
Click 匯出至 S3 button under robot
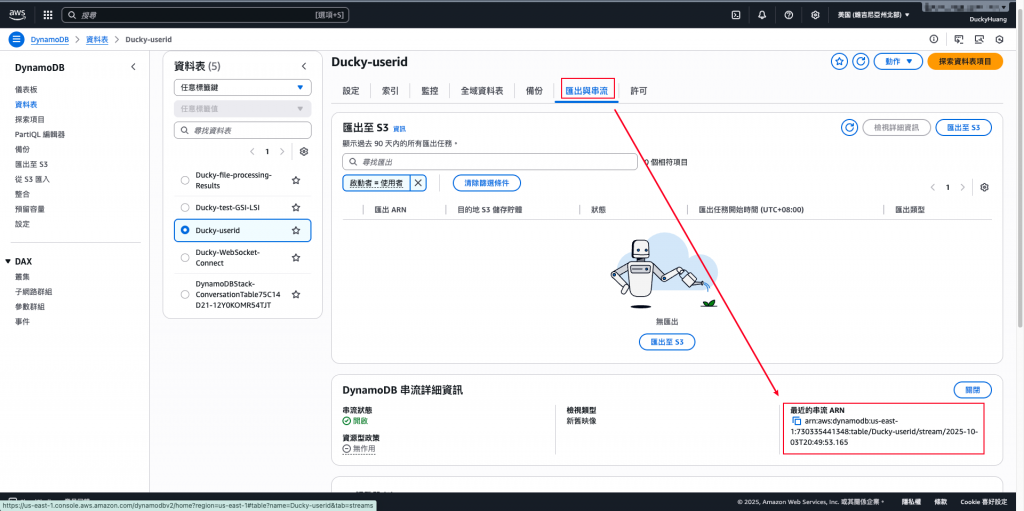point(667,342)
